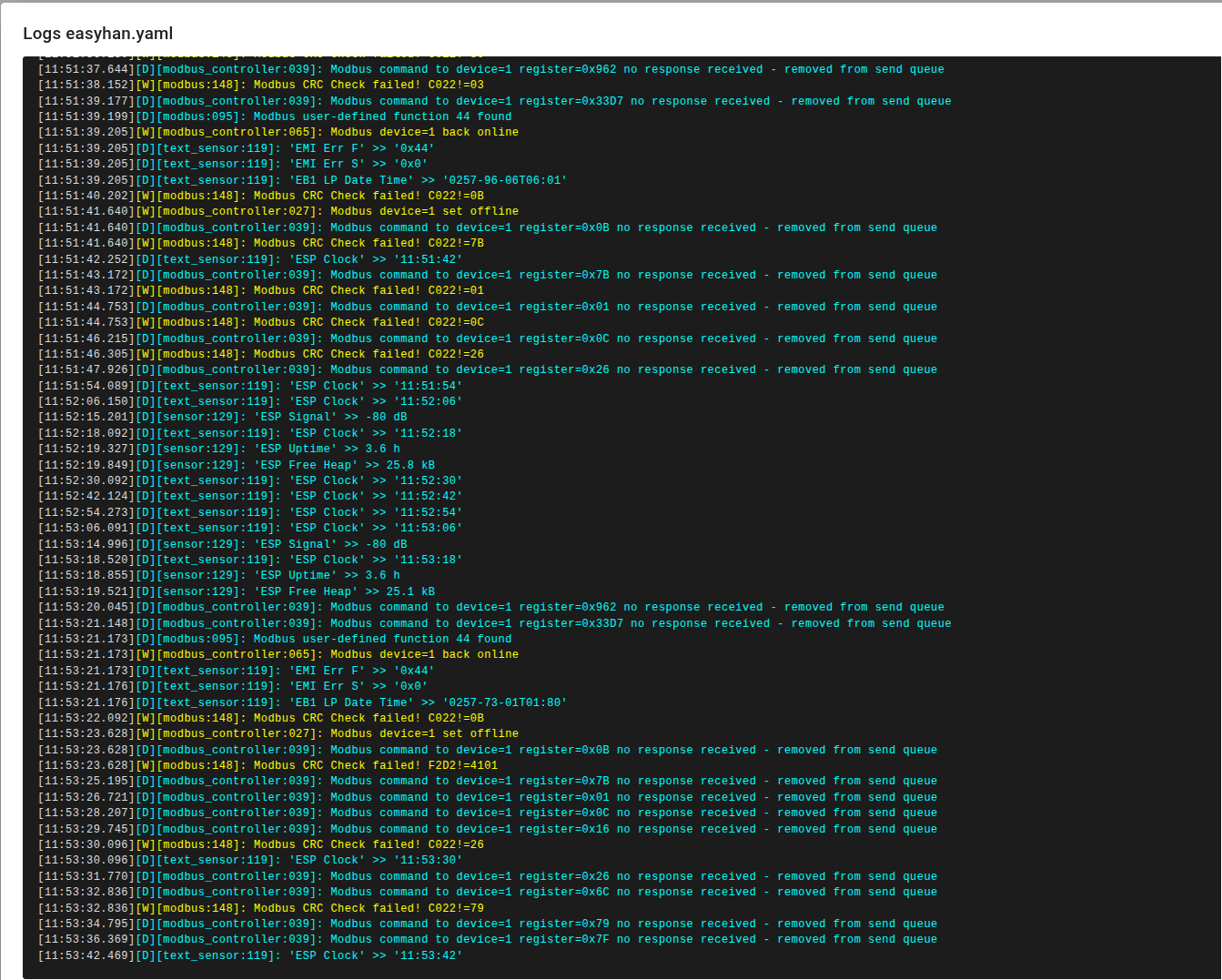Click the ESP Free Heap 25.1 kB entry

pyautogui.click(x=237, y=591)
